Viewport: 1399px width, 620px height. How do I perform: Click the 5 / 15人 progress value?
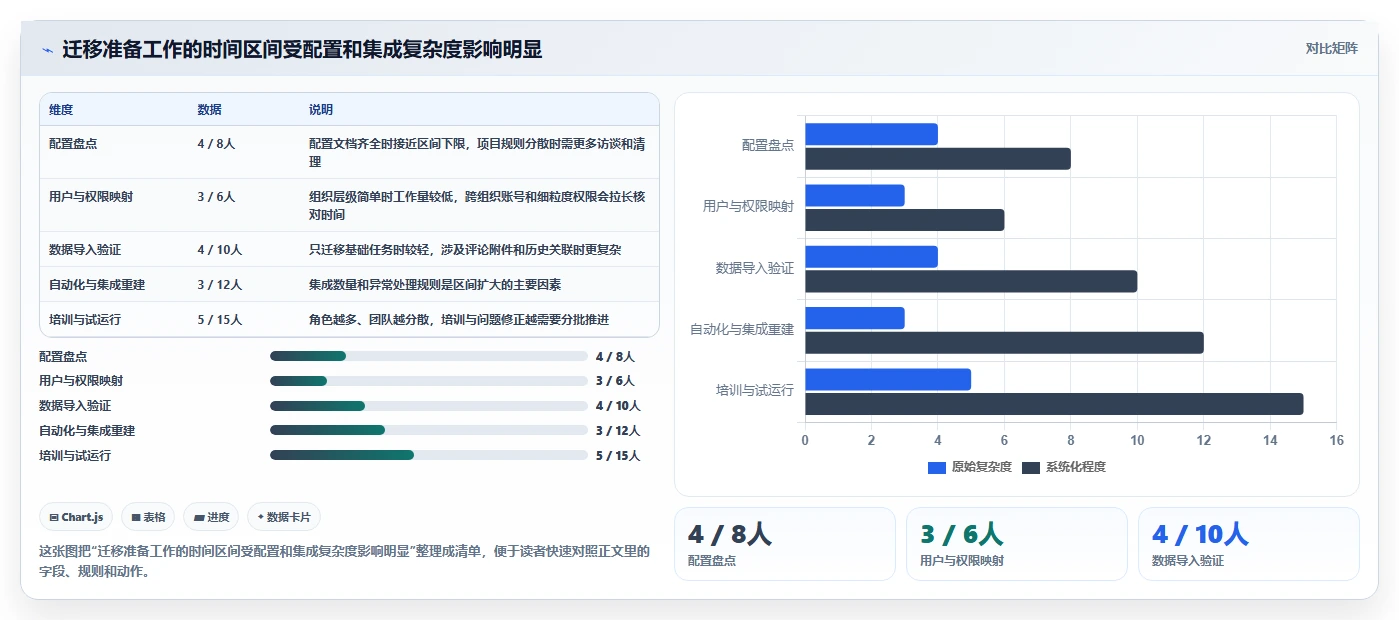tap(618, 456)
